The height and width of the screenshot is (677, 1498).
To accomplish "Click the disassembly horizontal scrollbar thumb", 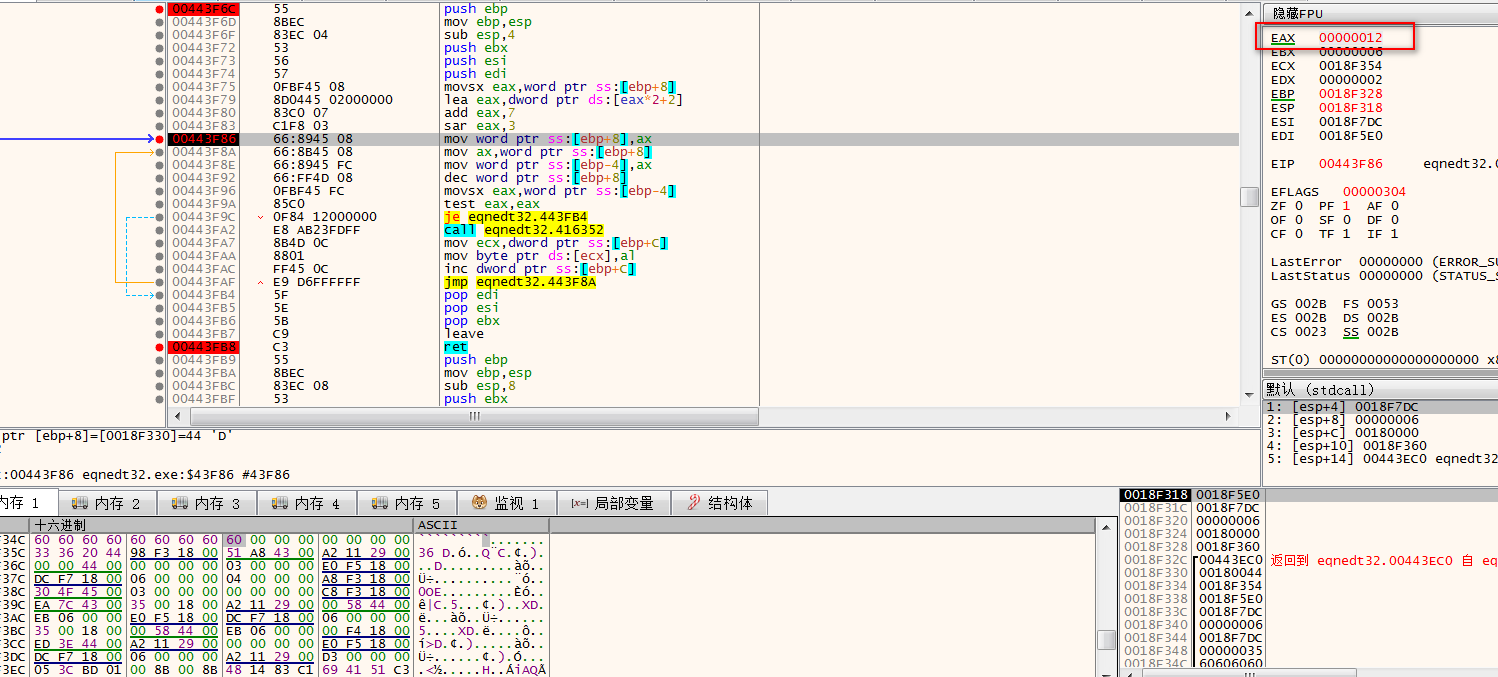I will pyautogui.click(x=475, y=416).
